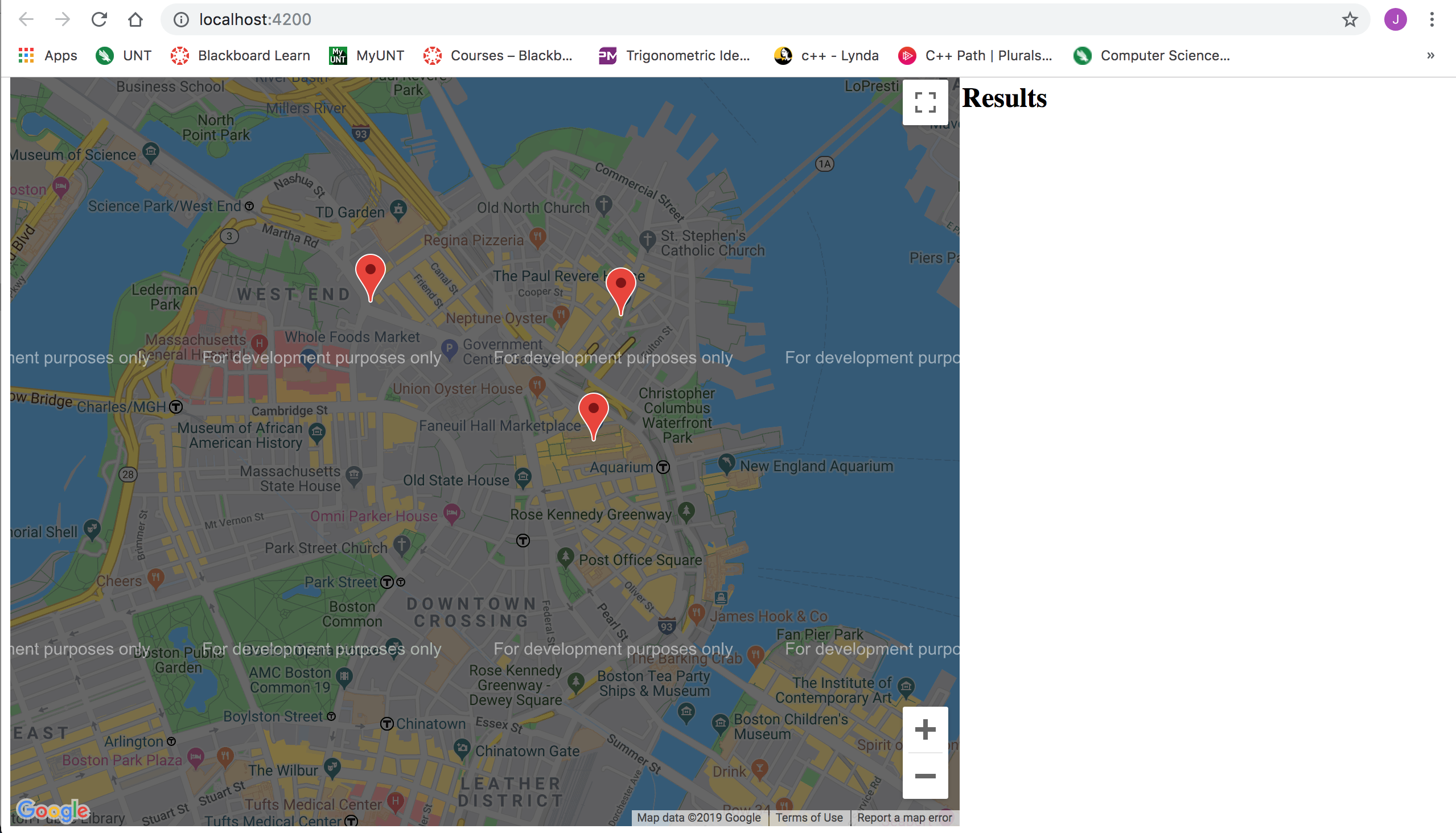Click the New England Aquarium map pin

726,462
